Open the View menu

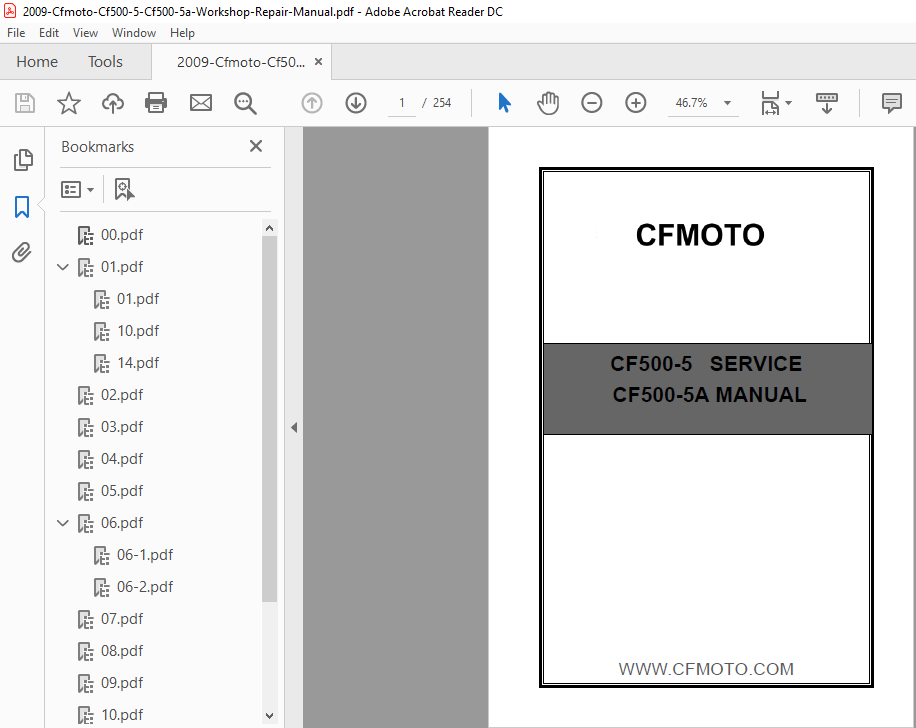click(x=85, y=33)
